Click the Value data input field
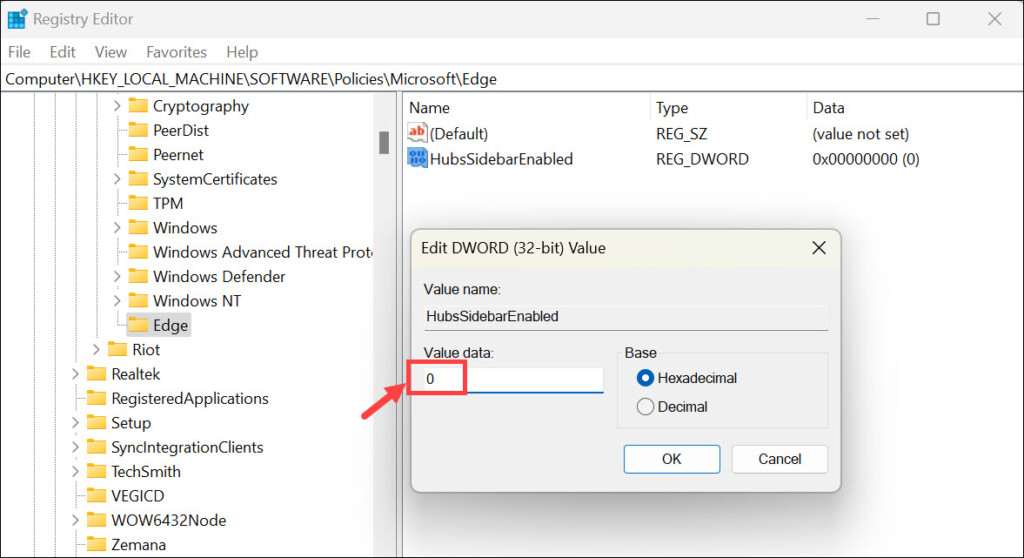 [x=510, y=380]
